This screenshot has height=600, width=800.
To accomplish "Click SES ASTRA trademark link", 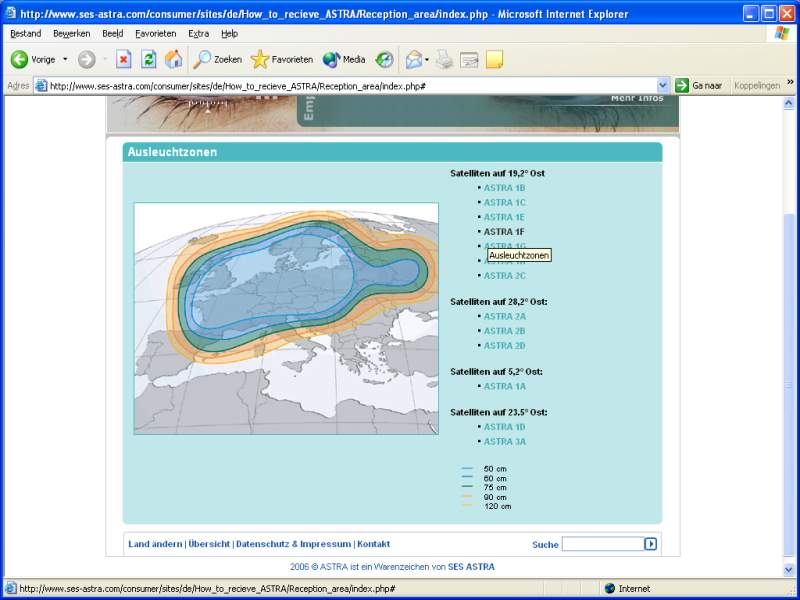I will coord(471,567).
